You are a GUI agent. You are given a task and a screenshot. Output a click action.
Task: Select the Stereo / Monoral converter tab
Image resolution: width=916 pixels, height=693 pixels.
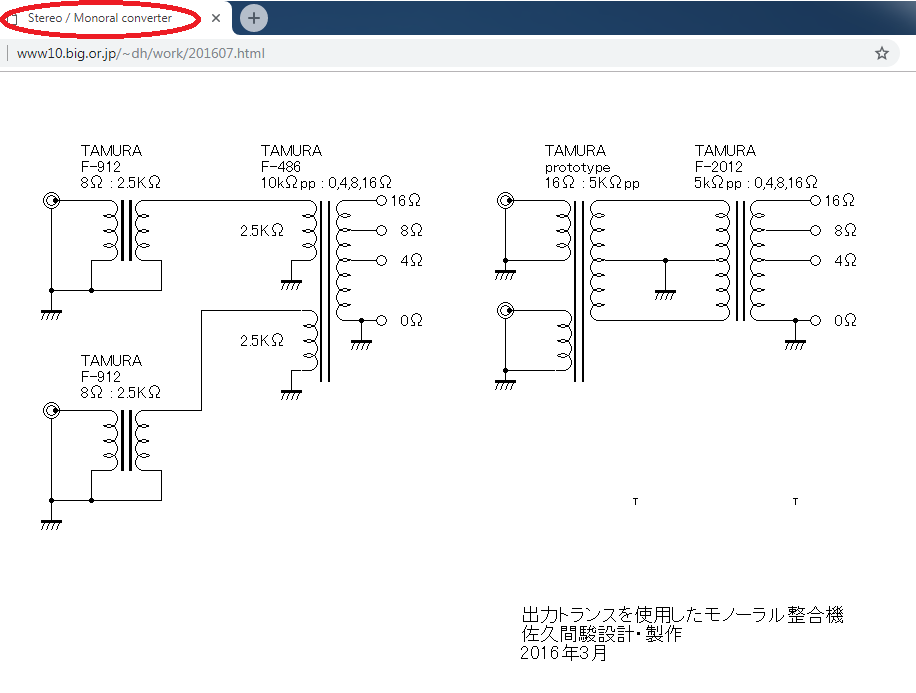[x=99, y=18]
